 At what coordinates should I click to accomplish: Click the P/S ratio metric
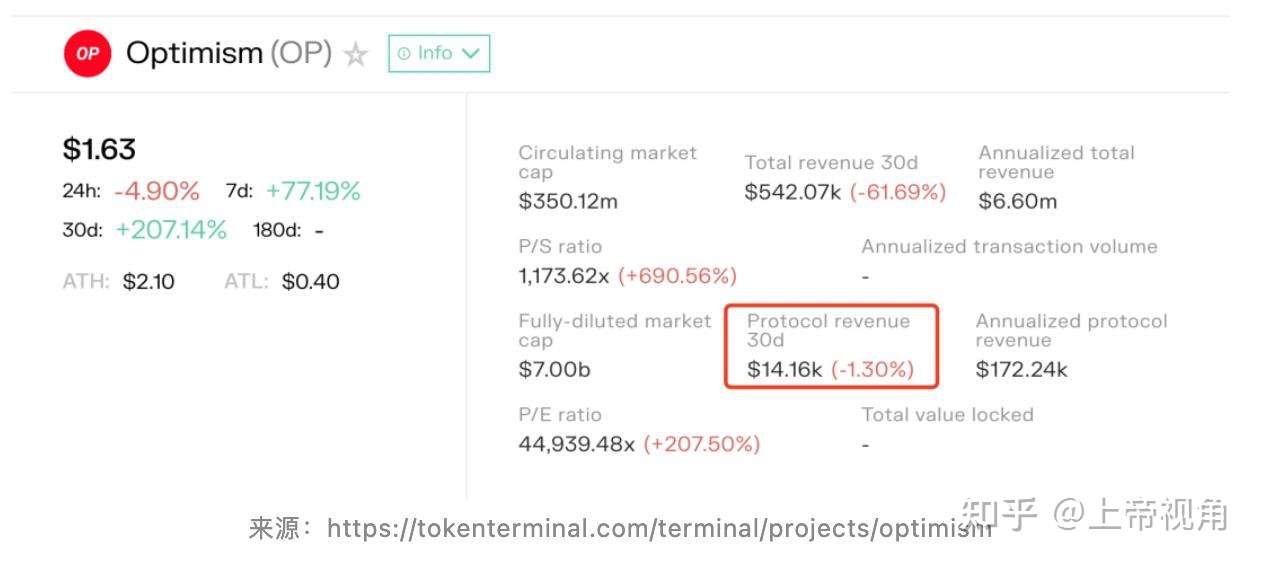tap(560, 246)
